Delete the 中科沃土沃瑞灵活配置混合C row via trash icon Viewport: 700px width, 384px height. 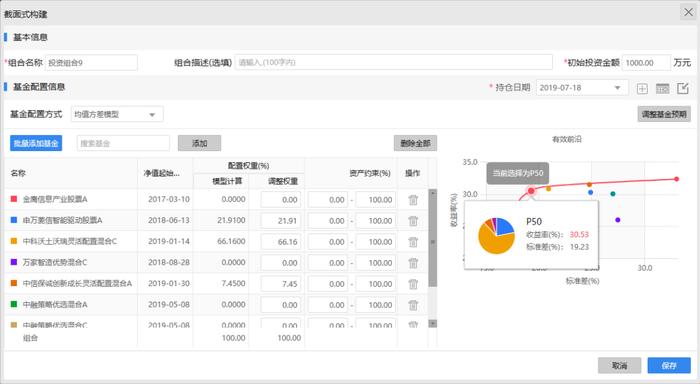[413, 242]
